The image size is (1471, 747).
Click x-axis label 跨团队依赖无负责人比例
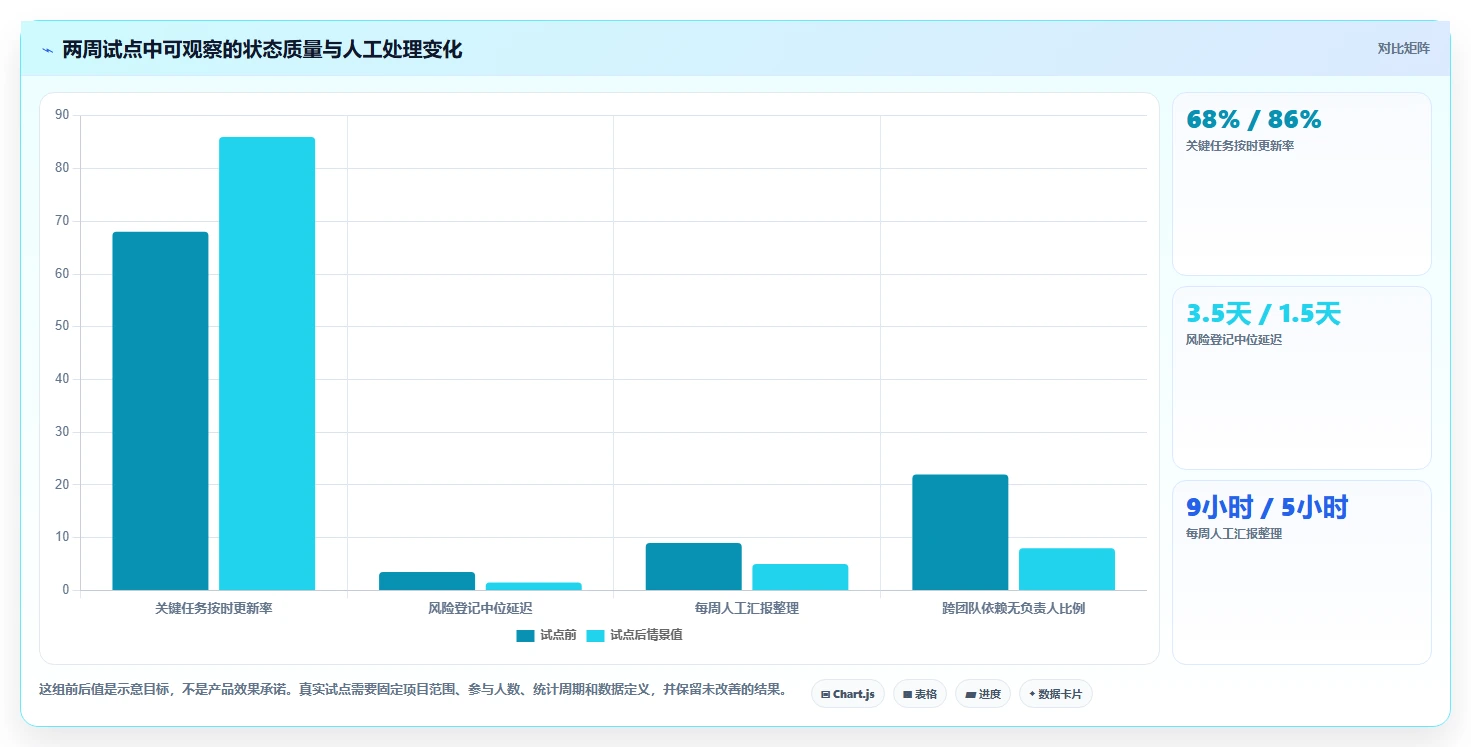(x=1014, y=608)
